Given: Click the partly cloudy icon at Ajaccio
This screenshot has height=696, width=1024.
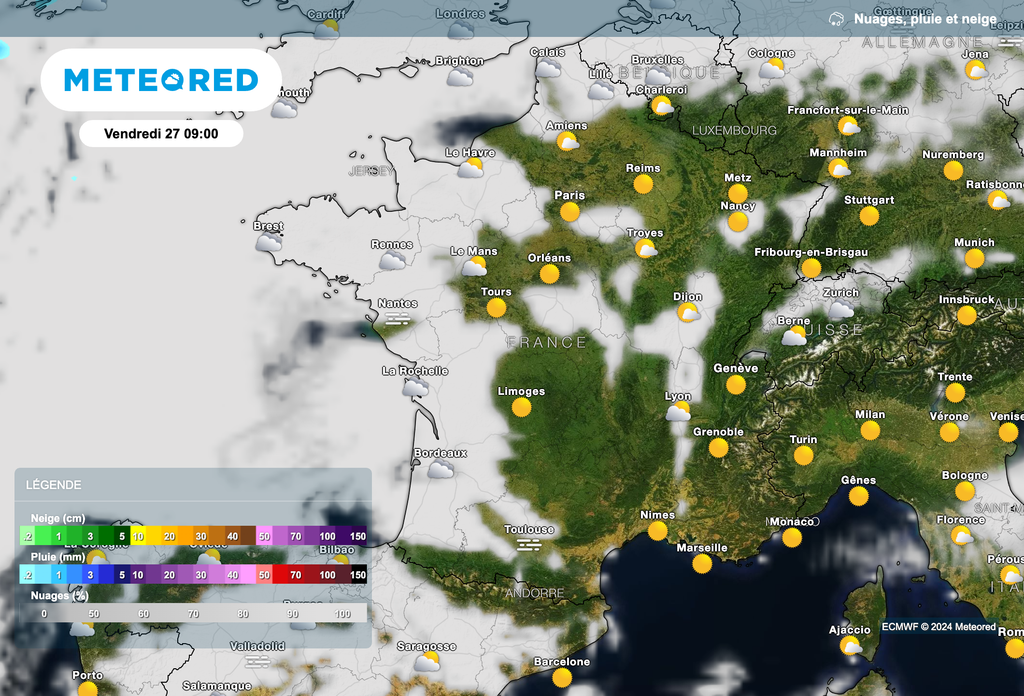Looking at the screenshot, I should pyautogui.click(x=851, y=646).
